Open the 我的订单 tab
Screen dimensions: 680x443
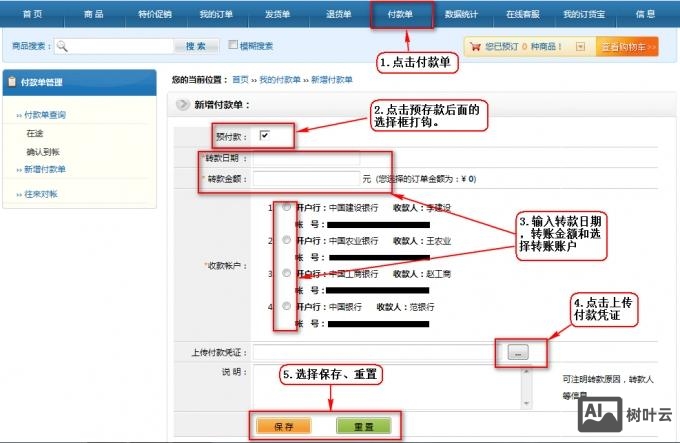pyautogui.click(x=216, y=14)
